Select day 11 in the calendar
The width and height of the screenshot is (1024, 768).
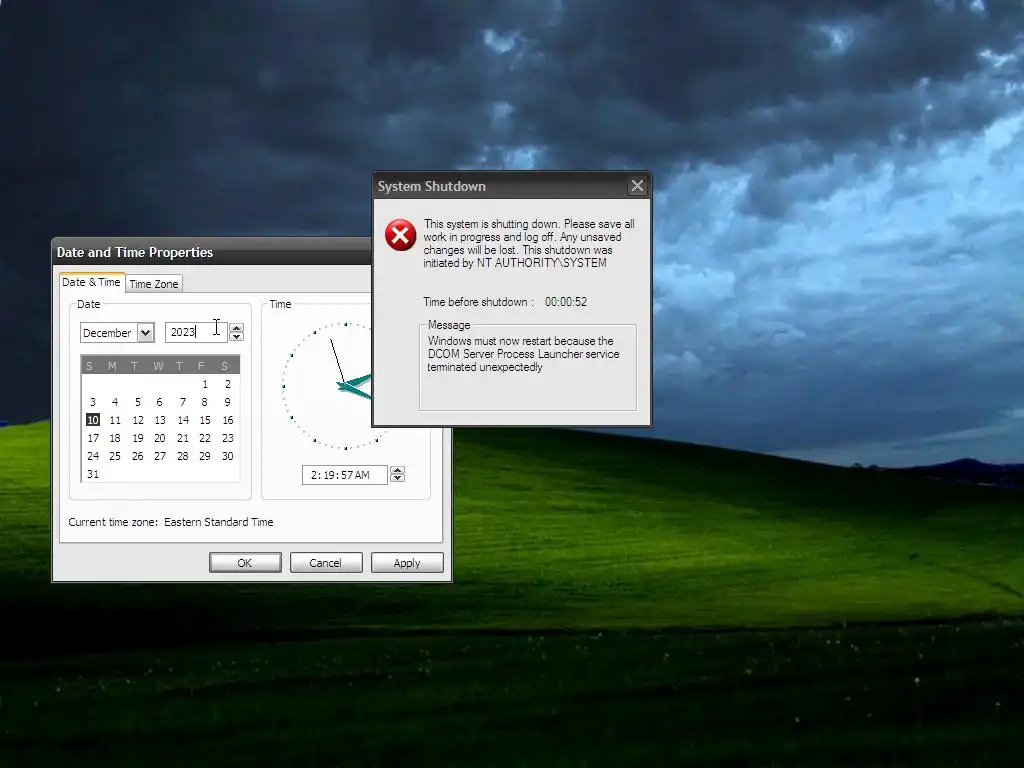pos(115,420)
